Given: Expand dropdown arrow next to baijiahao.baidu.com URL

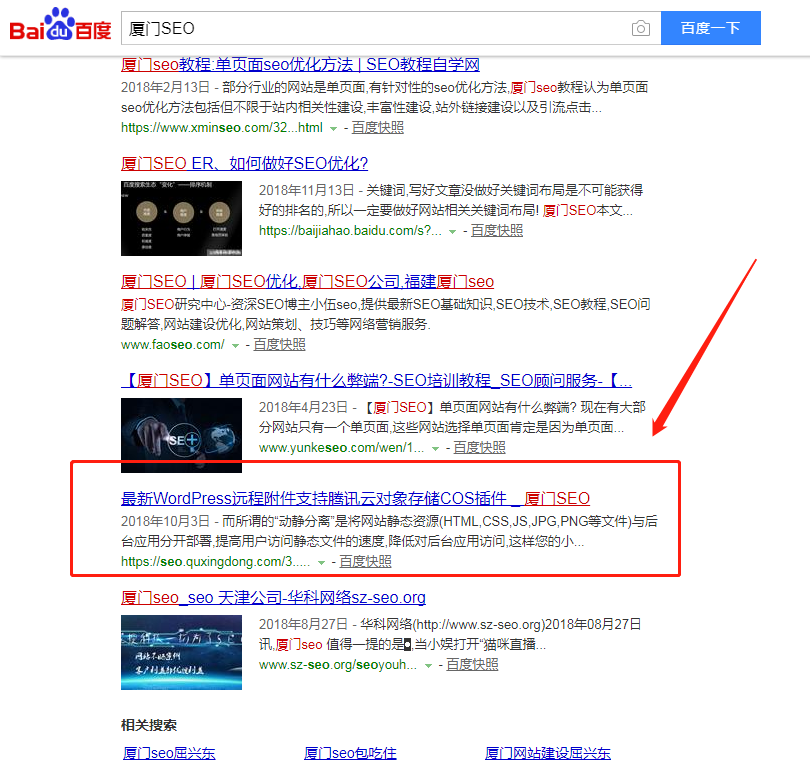Looking at the screenshot, I should coord(453,232).
